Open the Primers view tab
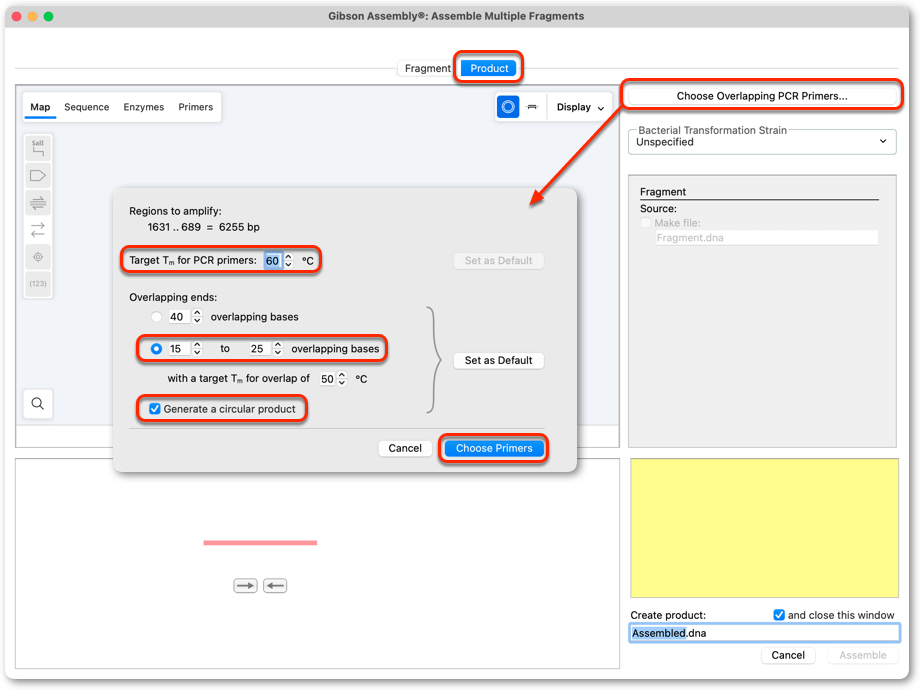This screenshot has height=690, width=920. point(195,107)
